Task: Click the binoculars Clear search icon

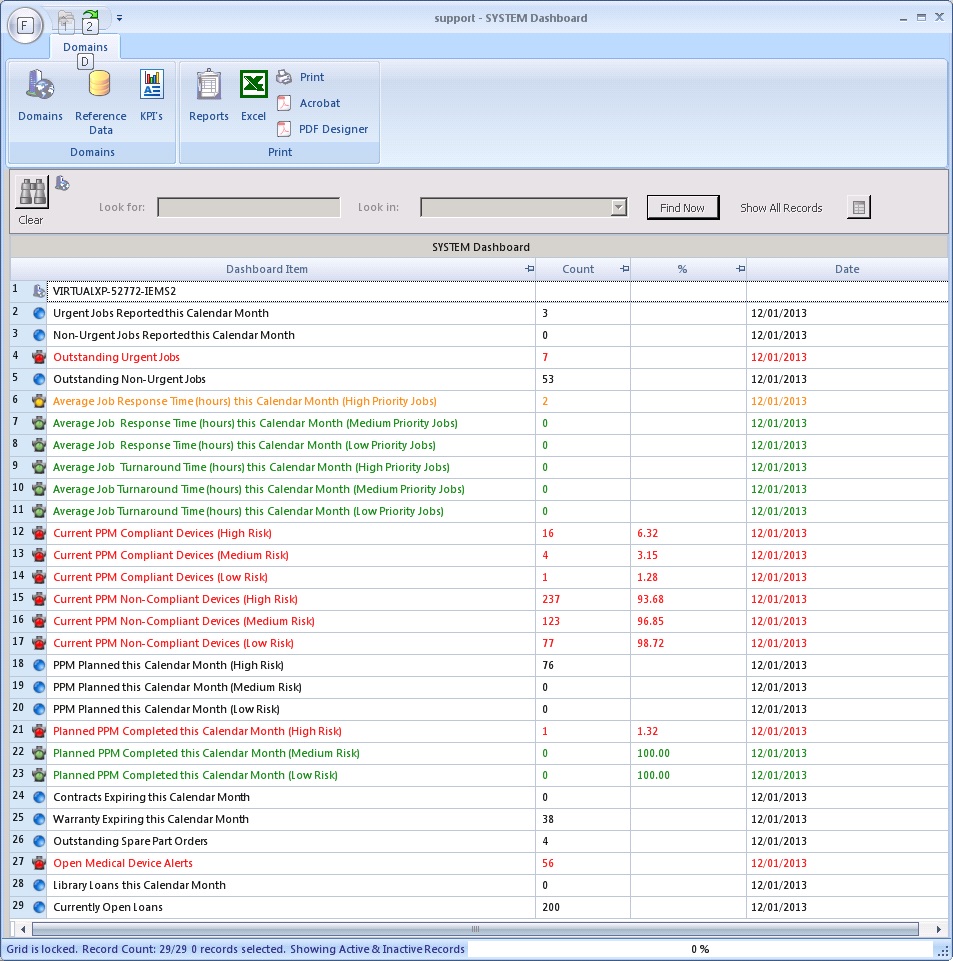Action: [x=32, y=193]
